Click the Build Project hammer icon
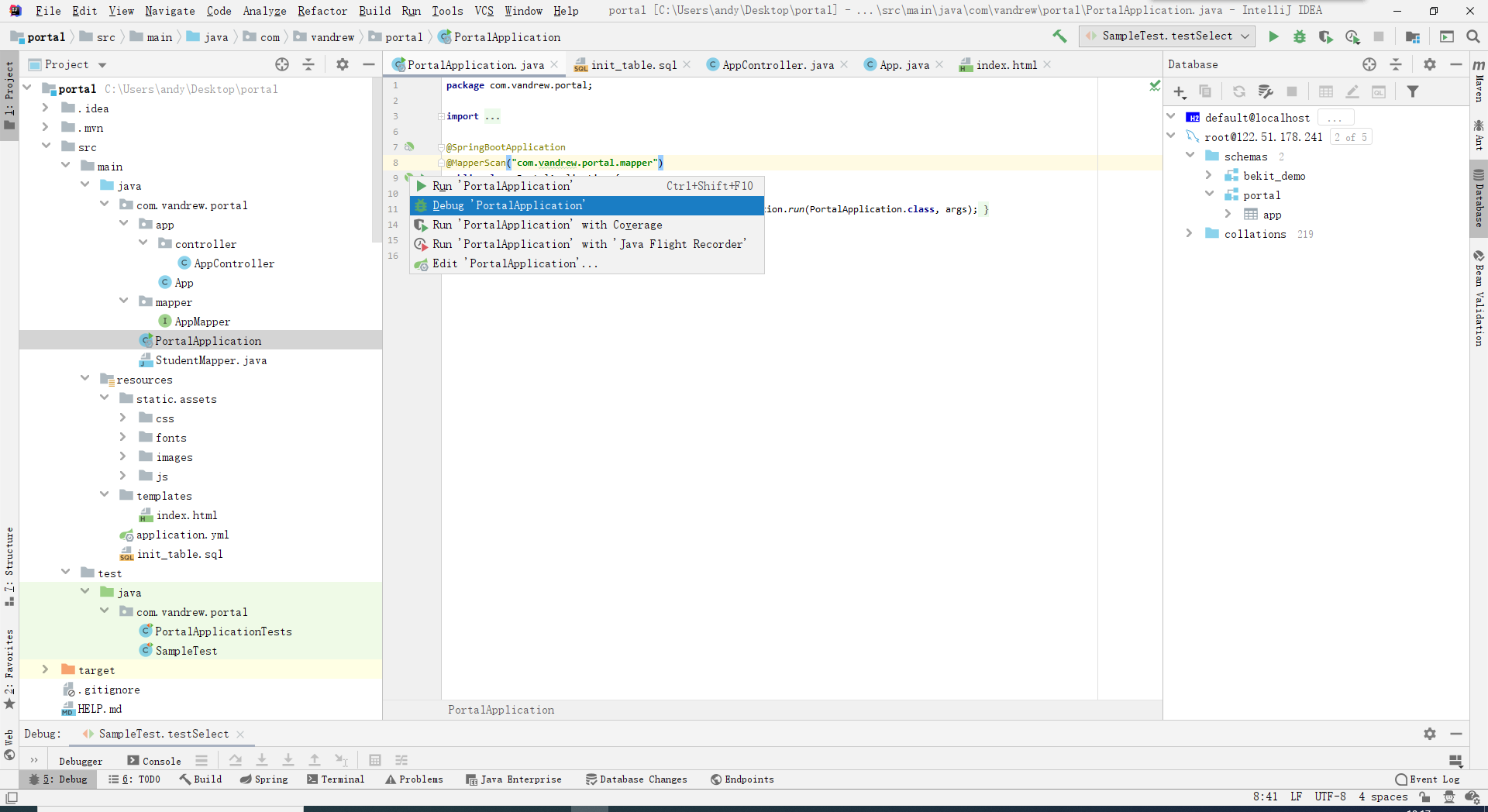 point(1059,36)
